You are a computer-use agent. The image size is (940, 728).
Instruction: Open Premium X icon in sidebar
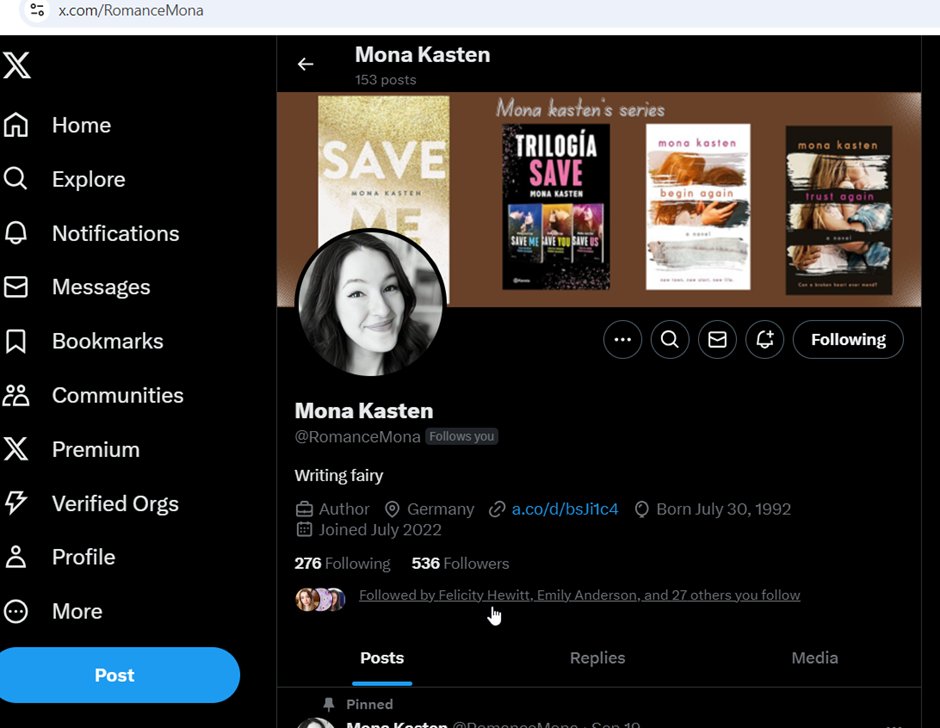pos(16,449)
